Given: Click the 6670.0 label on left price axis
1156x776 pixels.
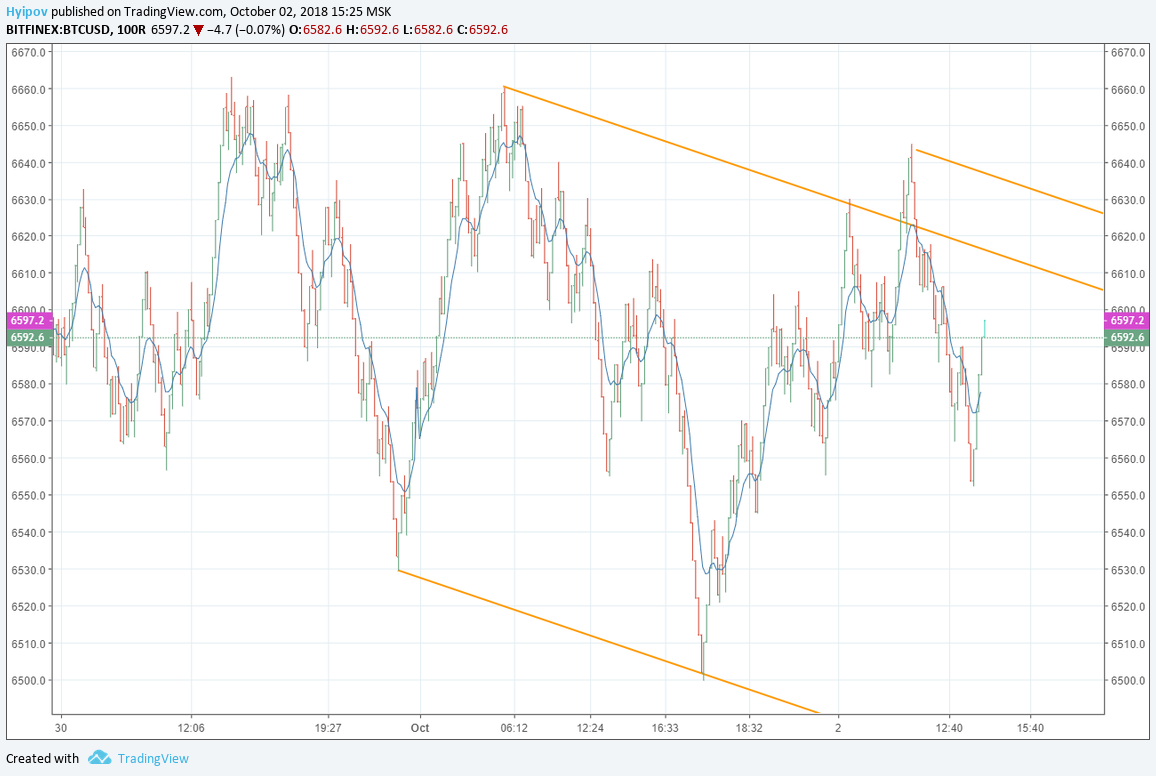Looking at the screenshot, I should [28, 52].
